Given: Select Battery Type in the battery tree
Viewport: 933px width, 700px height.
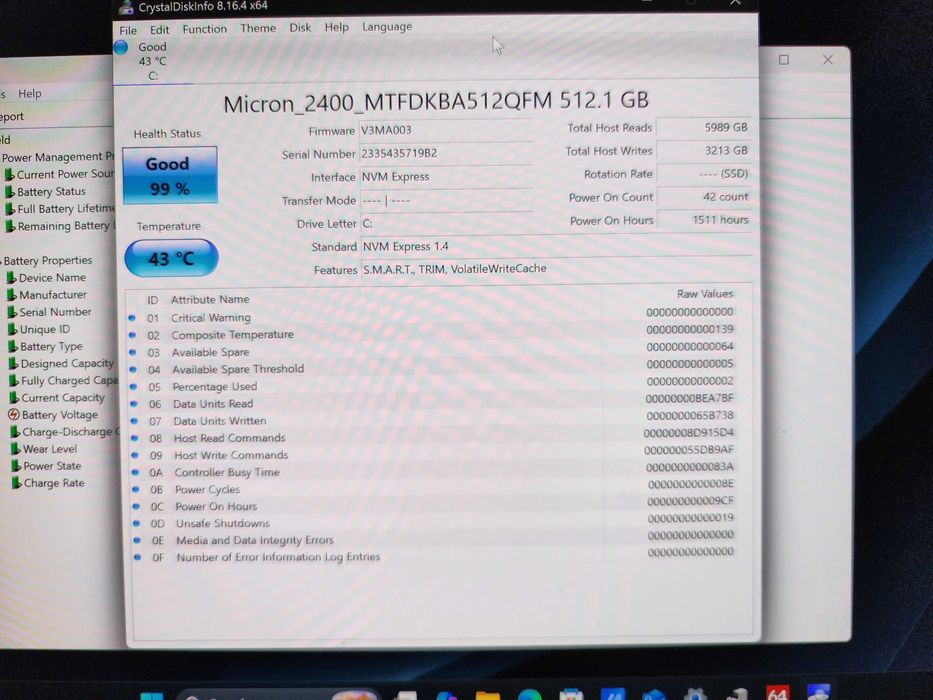Looking at the screenshot, I should pos(51,346).
